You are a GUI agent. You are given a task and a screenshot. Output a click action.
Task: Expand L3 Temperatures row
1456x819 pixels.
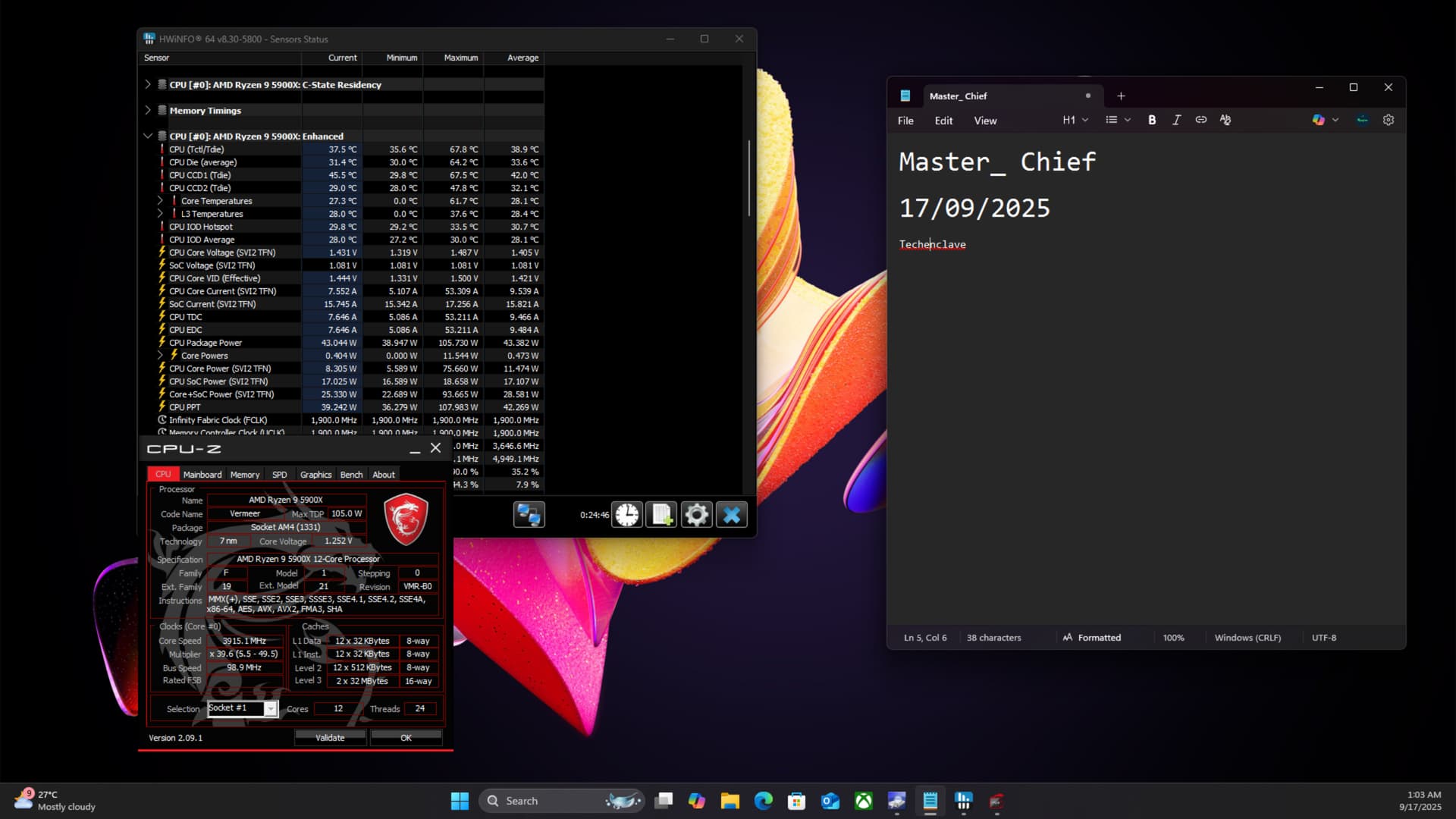(x=160, y=214)
